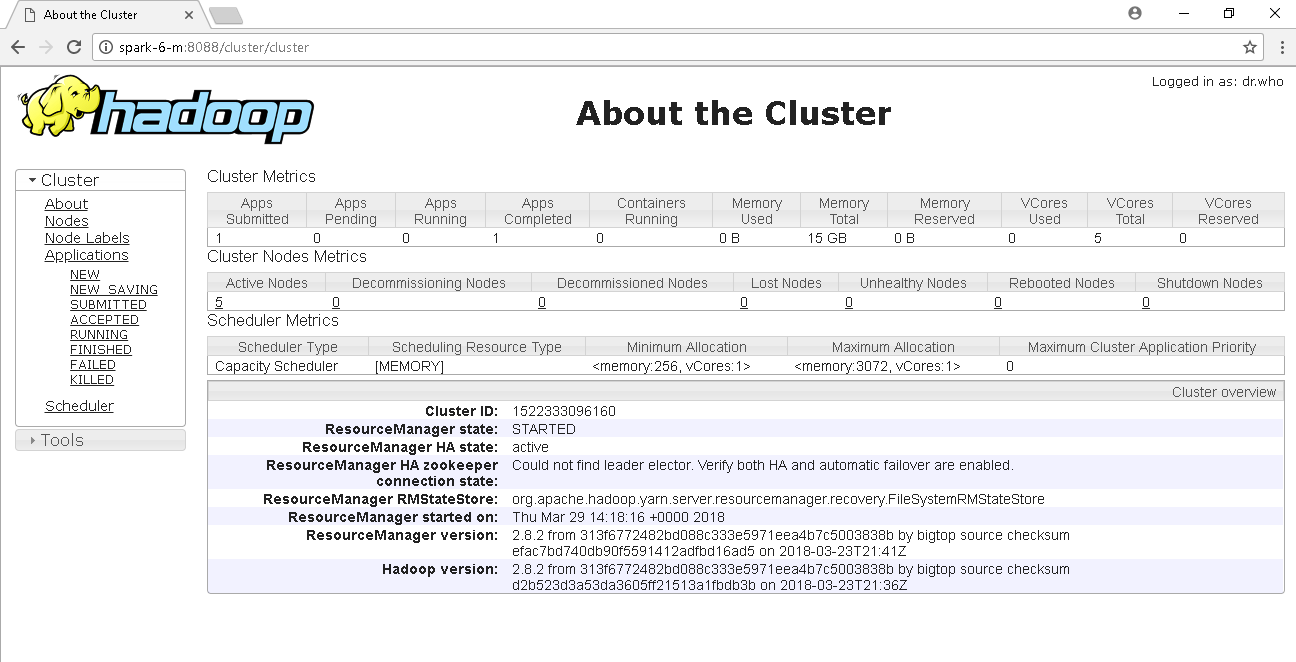This screenshot has height=662, width=1296.
Task: Click the Decommissioned Nodes count link
Action: [542, 302]
